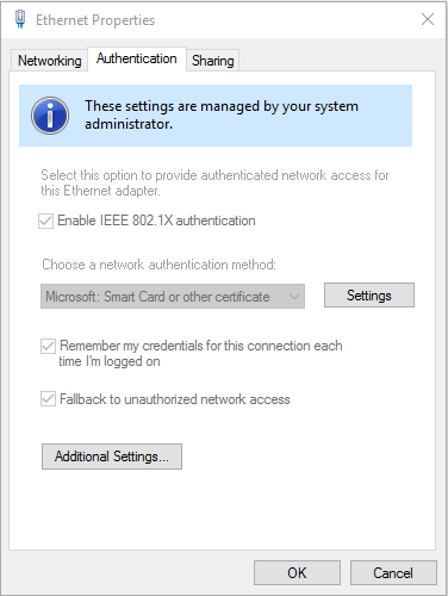
Task: Click the Ethernet adapter icon in title bar
Action: pos(21,19)
